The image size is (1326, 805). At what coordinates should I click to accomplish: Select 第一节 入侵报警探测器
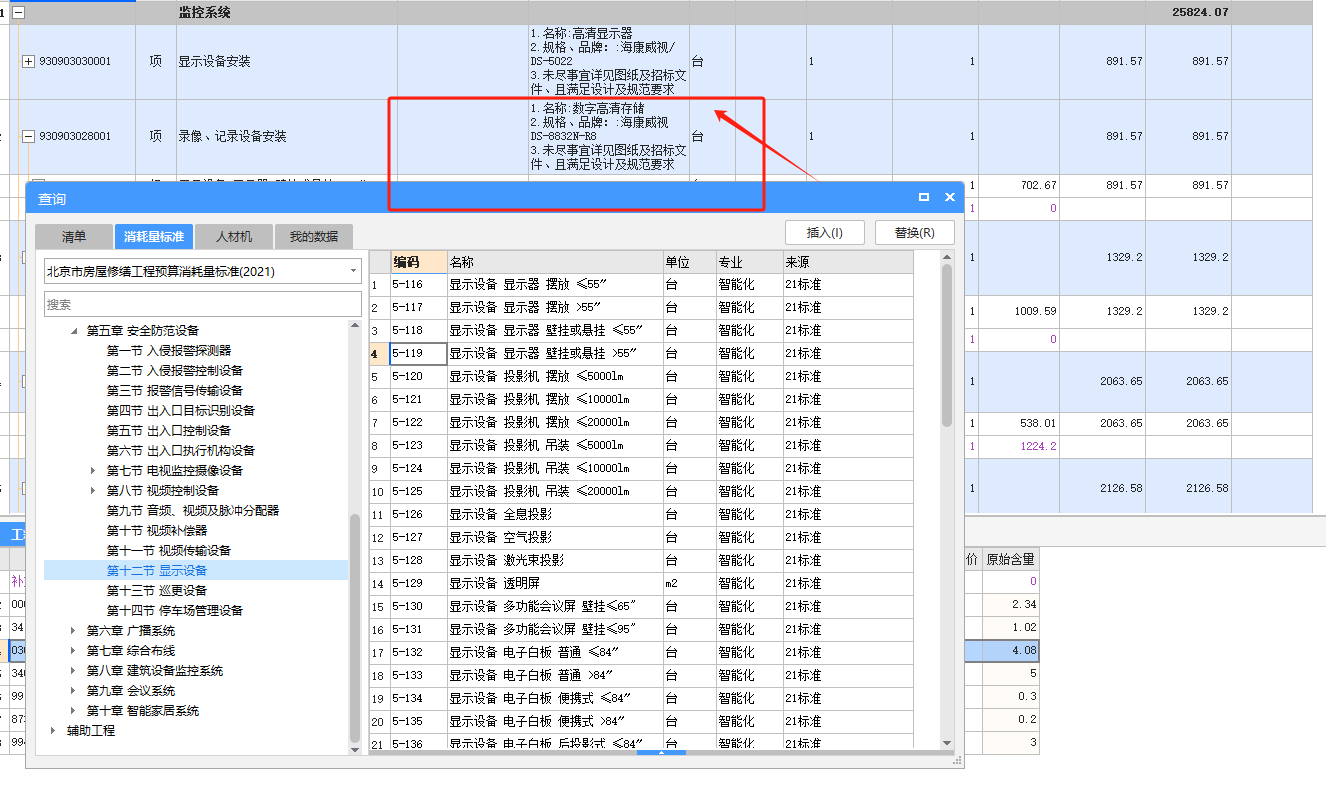pos(169,351)
